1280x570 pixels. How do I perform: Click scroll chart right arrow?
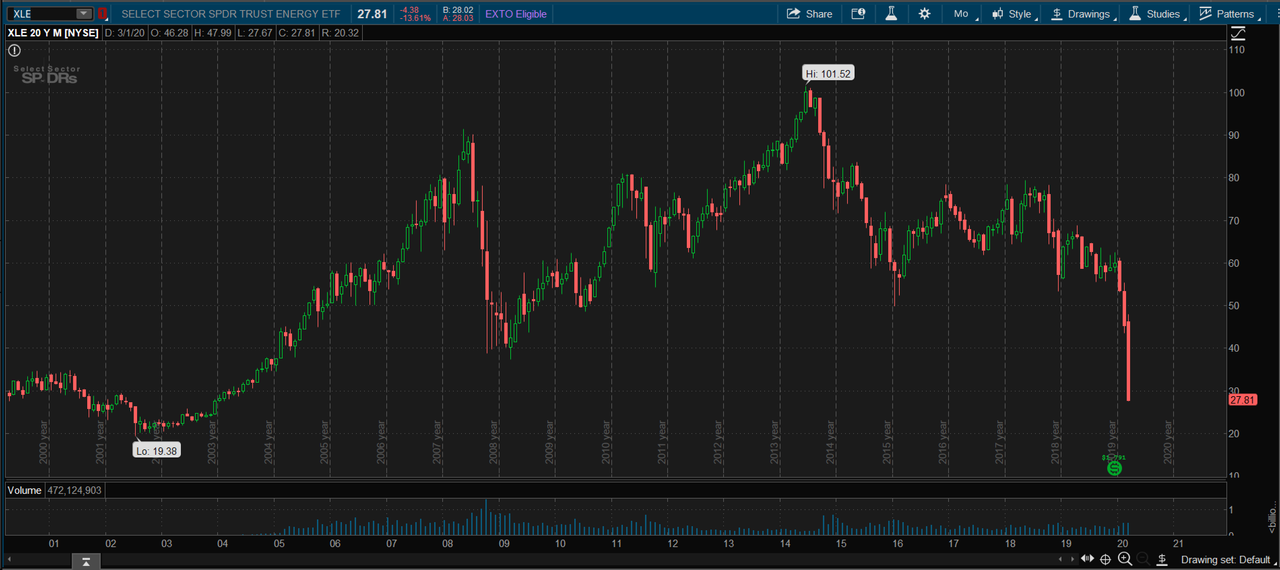point(1072,559)
